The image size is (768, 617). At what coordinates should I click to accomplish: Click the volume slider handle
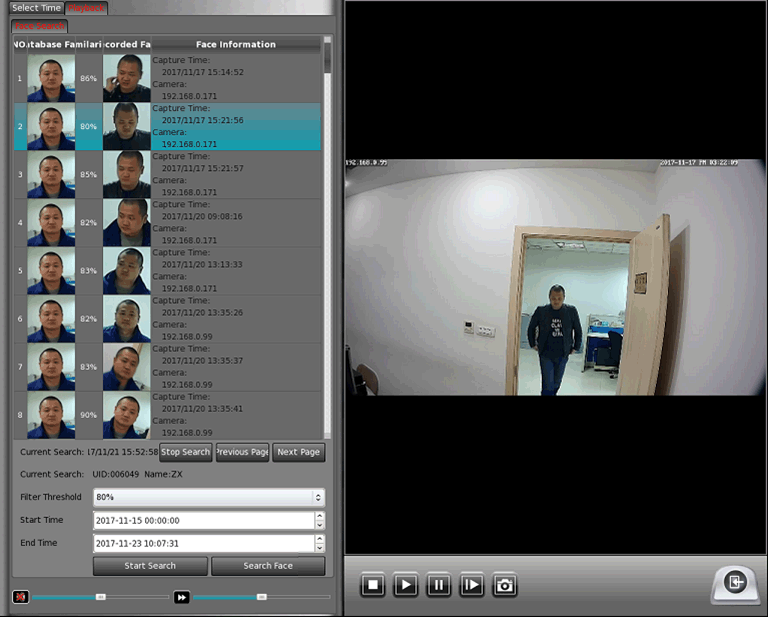(101, 597)
